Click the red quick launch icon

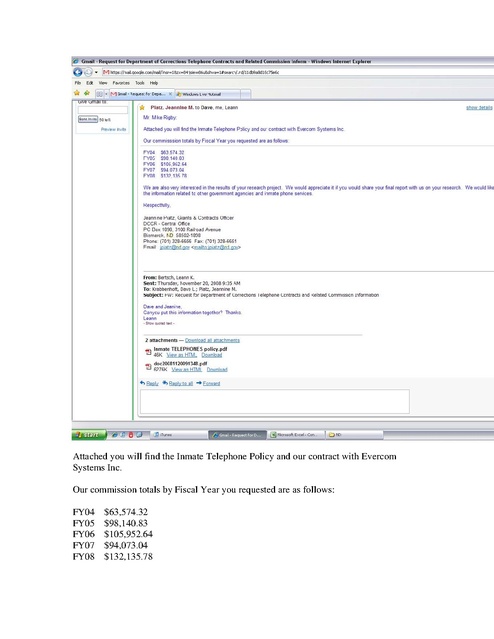tap(131, 435)
